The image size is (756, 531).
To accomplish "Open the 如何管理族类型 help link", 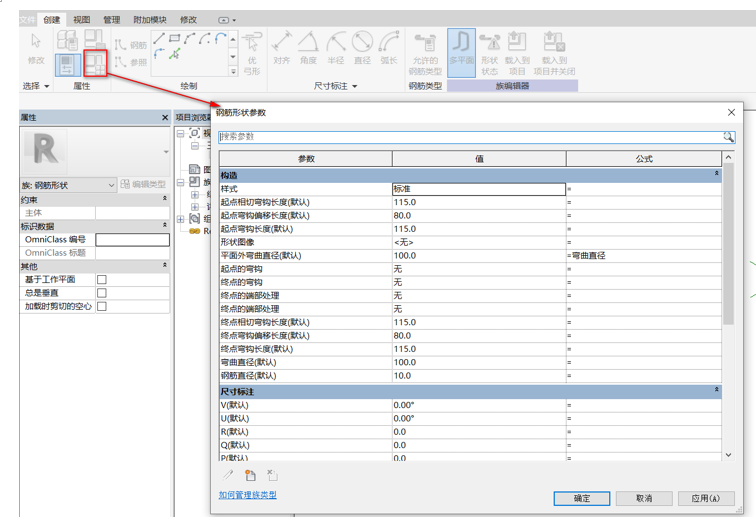I will click(248, 495).
